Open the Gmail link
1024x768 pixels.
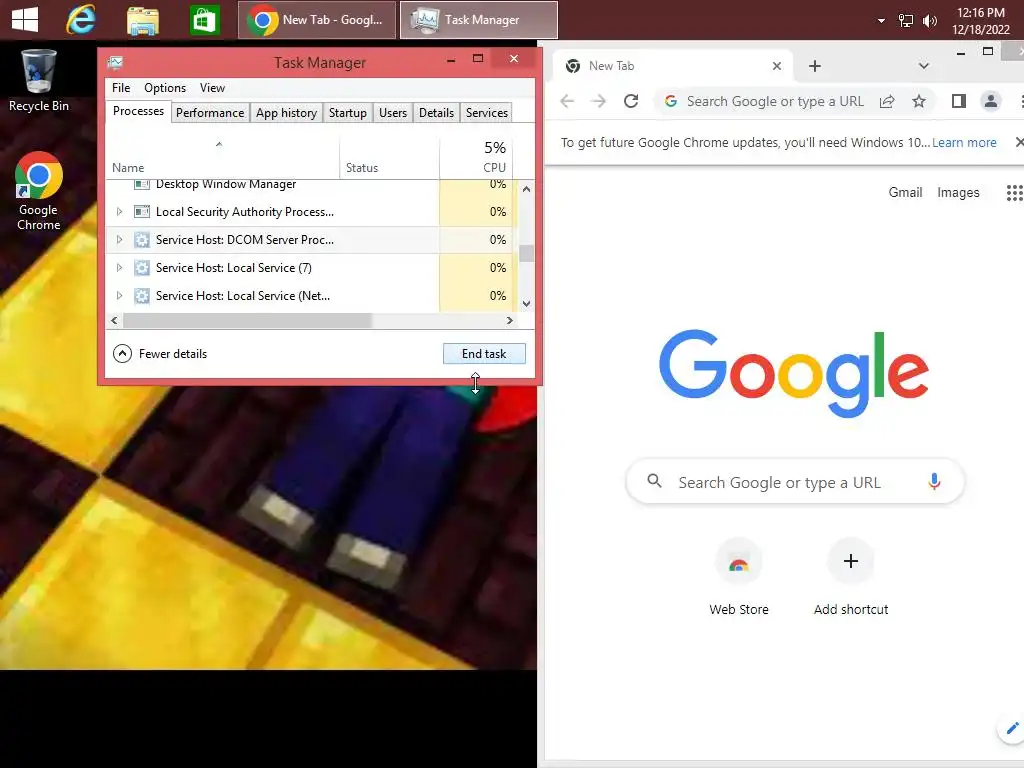click(x=905, y=193)
